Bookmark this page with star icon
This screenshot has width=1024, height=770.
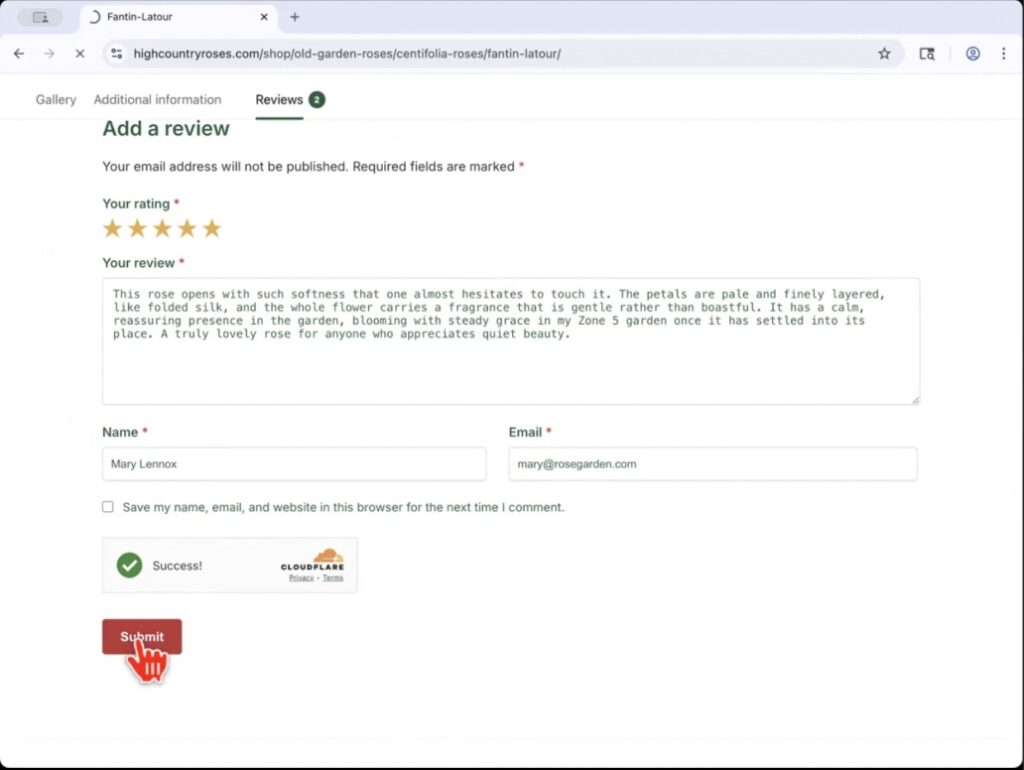tap(884, 54)
